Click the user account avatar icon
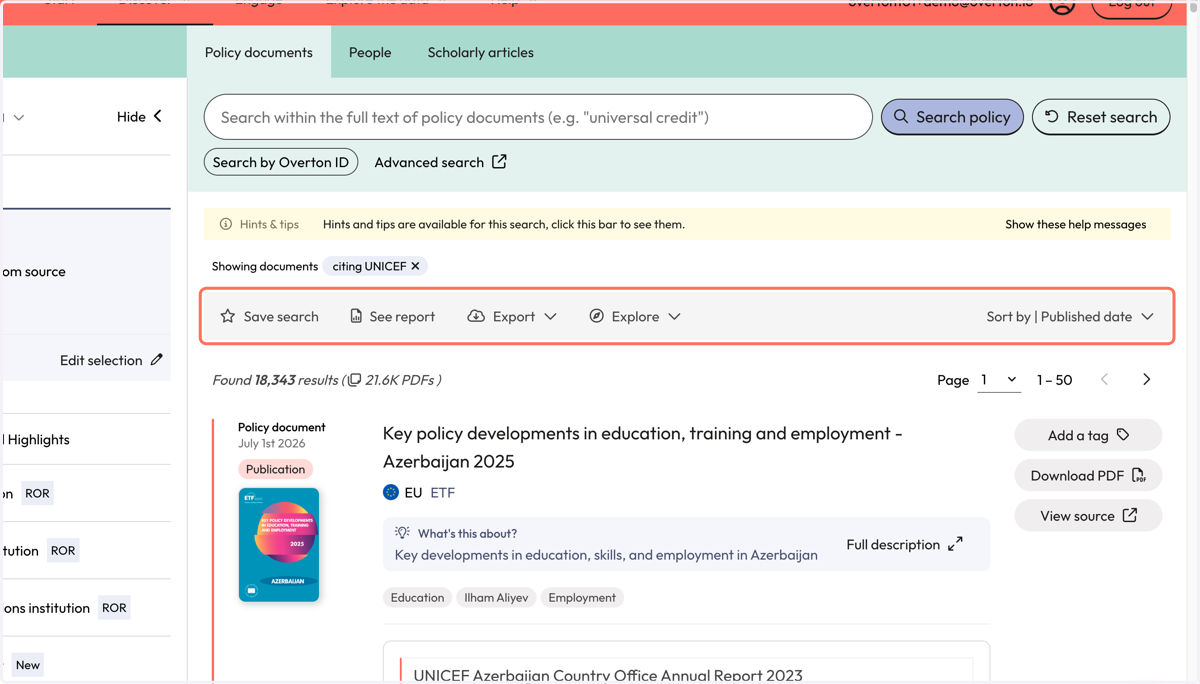 1062,6
